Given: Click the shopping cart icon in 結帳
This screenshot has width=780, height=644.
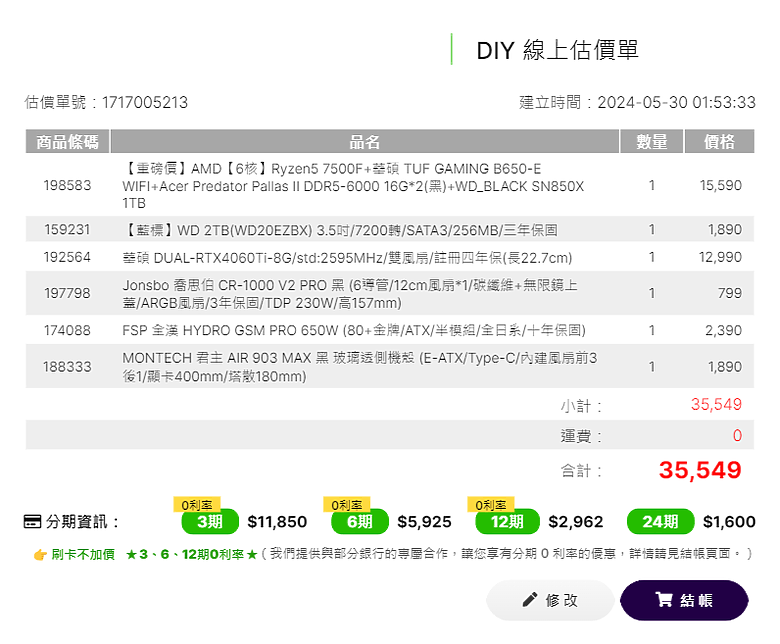Looking at the screenshot, I should point(664,599).
